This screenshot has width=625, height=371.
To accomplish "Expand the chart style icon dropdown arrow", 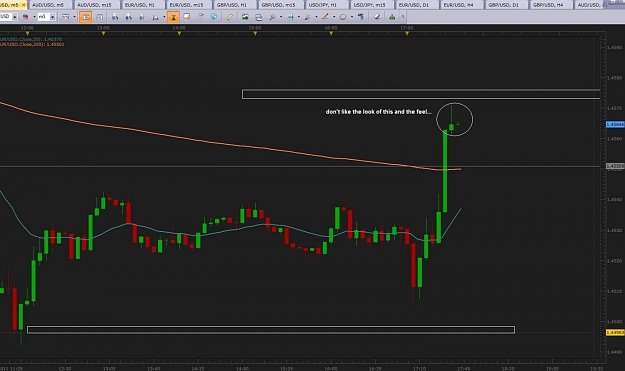I will (x=34, y=17).
